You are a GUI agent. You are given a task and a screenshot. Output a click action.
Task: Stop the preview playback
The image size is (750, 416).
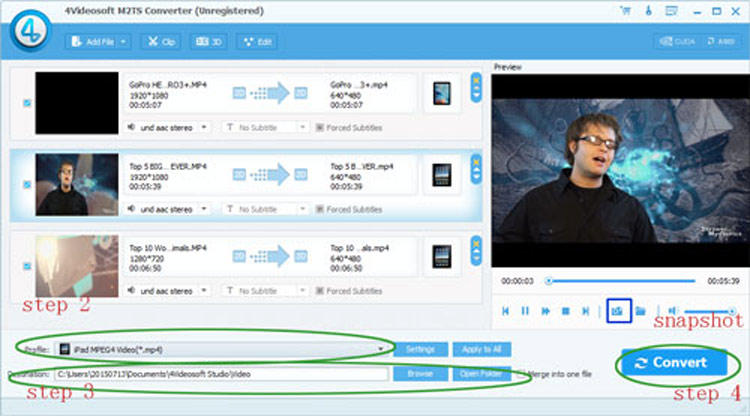click(565, 311)
